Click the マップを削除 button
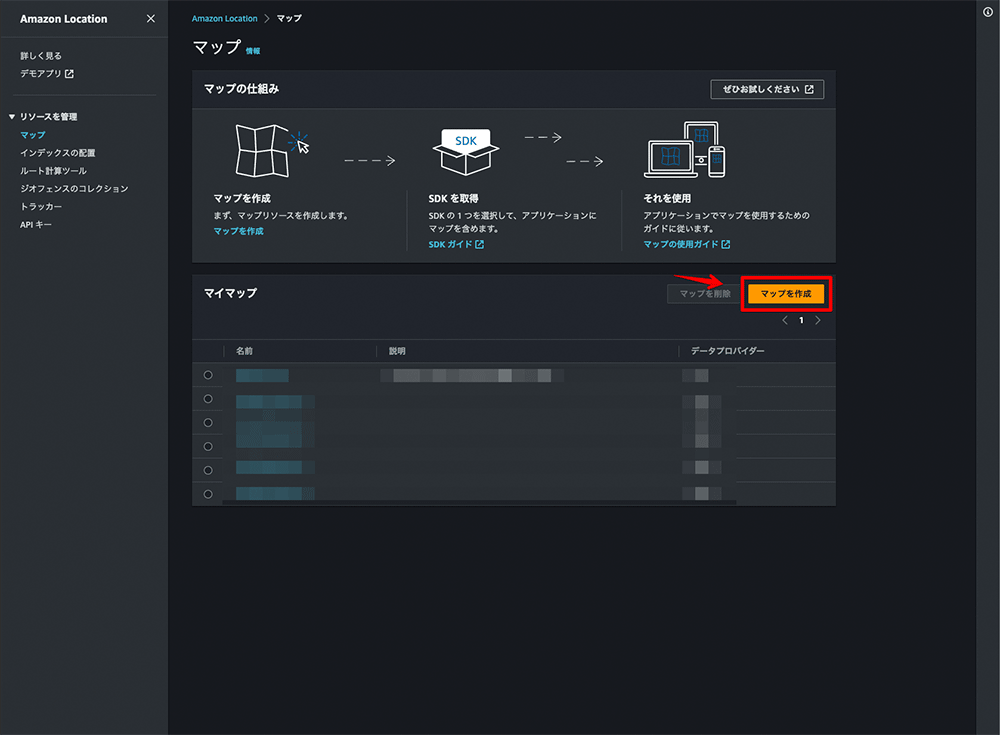 (x=705, y=293)
